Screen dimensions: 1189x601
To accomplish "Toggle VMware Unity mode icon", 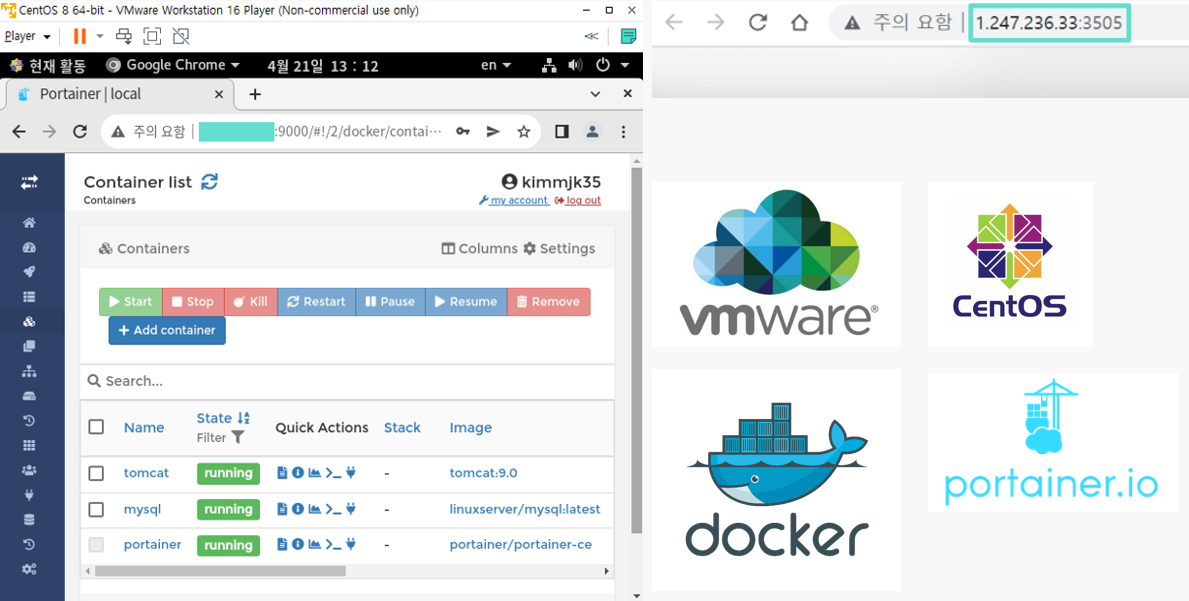I will (180, 36).
